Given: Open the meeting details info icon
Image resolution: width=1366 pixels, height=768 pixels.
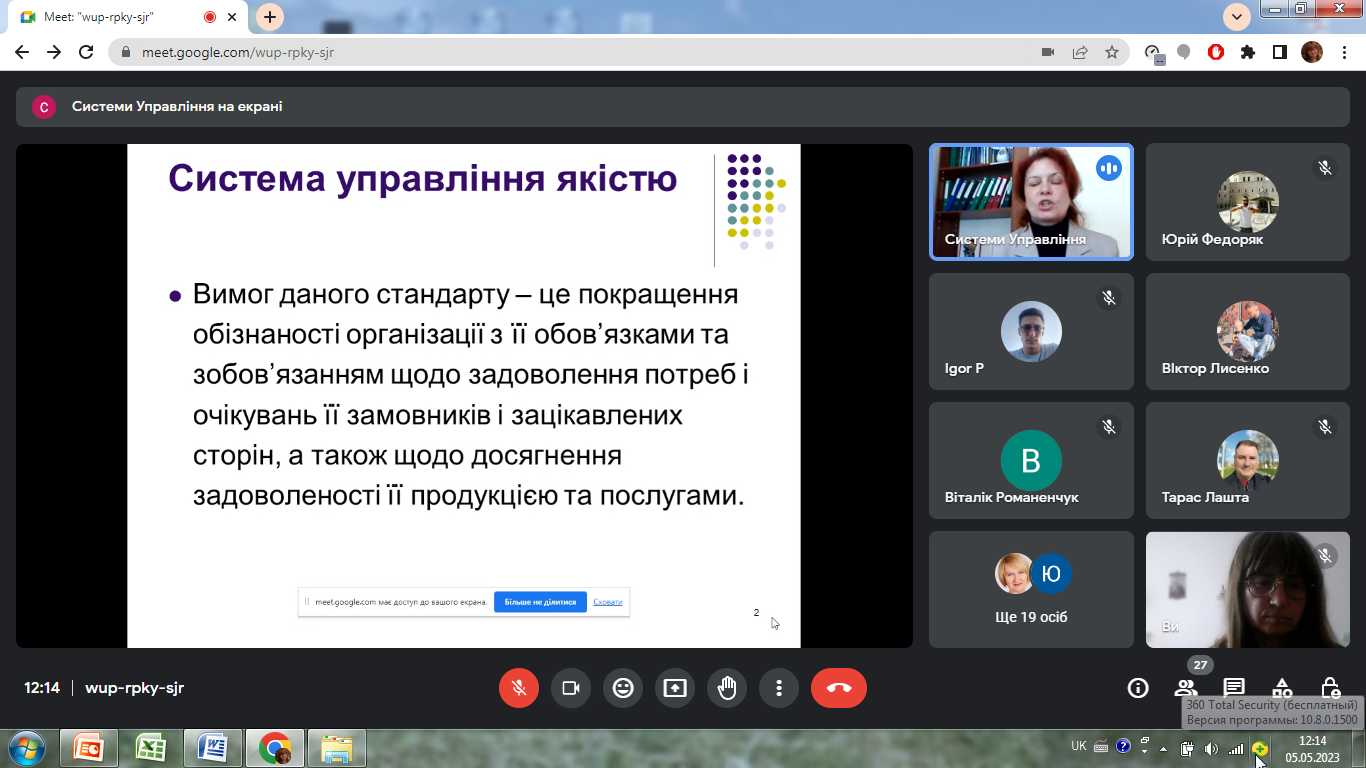Looking at the screenshot, I should tap(1137, 688).
